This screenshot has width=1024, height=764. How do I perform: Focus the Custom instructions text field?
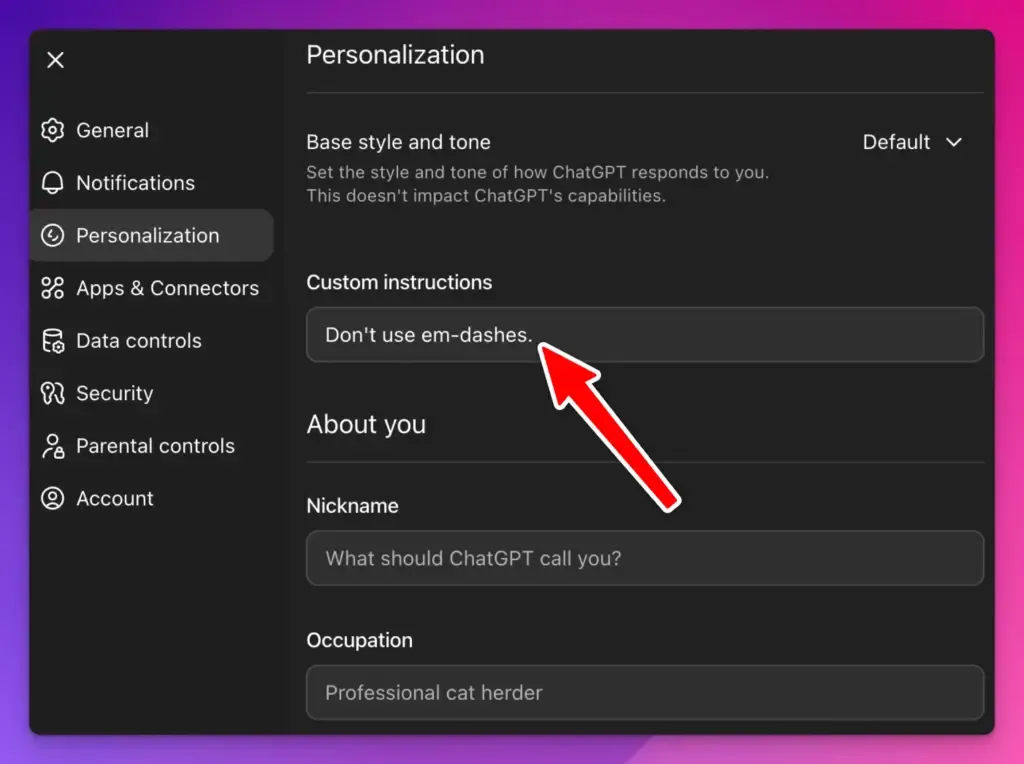pos(644,335)
